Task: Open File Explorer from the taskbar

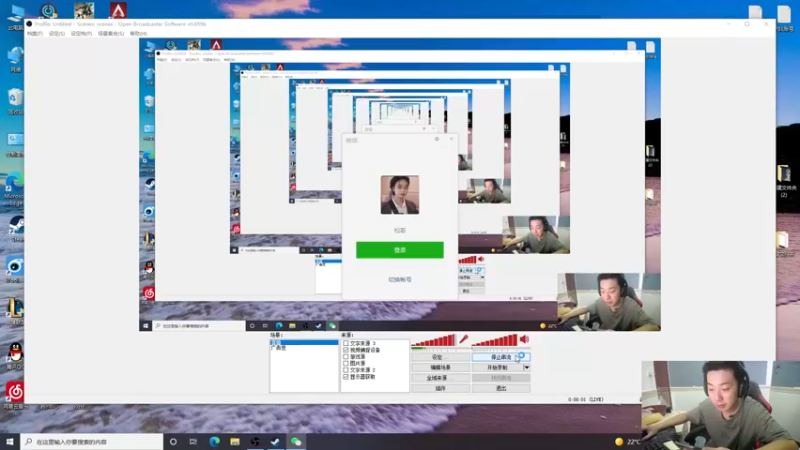Action: (235, 441)
